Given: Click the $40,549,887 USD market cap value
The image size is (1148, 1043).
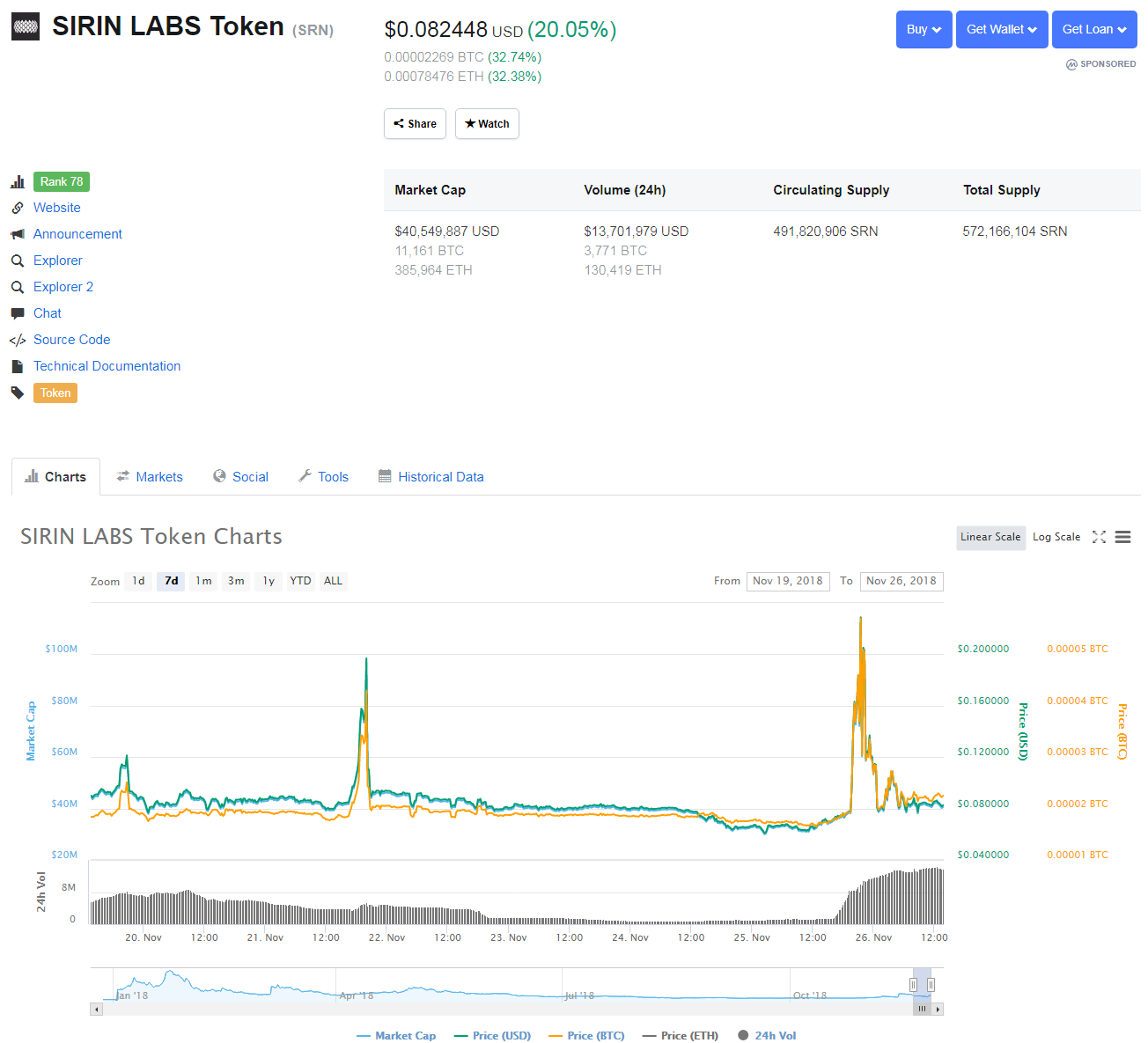Looking at the screenshot, I should point(447,231).
